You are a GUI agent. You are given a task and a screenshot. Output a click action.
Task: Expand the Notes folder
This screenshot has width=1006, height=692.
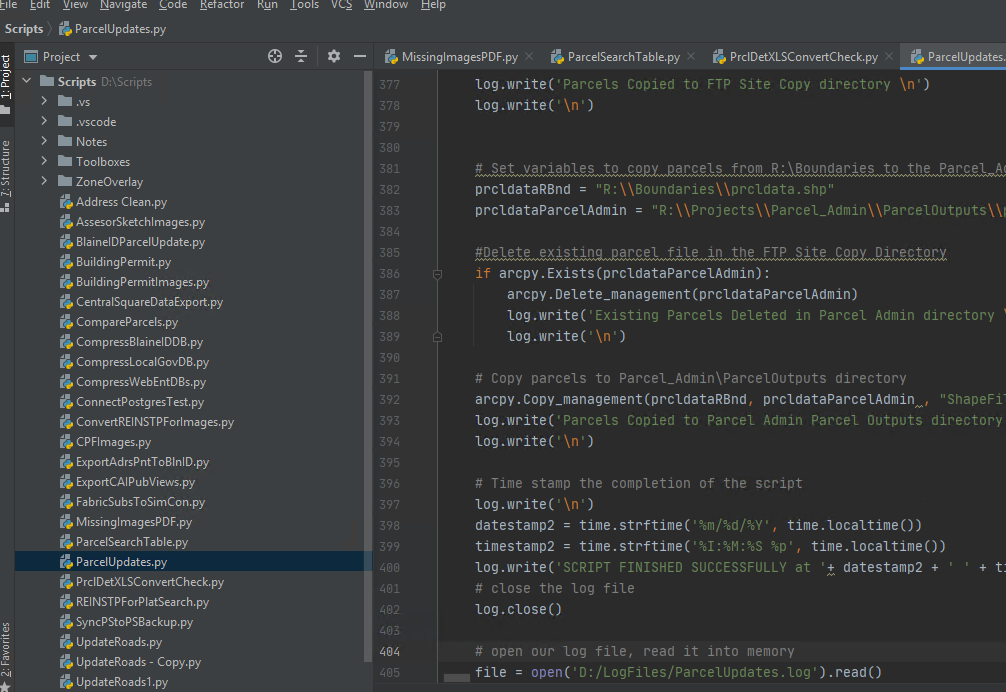[44, 142]
